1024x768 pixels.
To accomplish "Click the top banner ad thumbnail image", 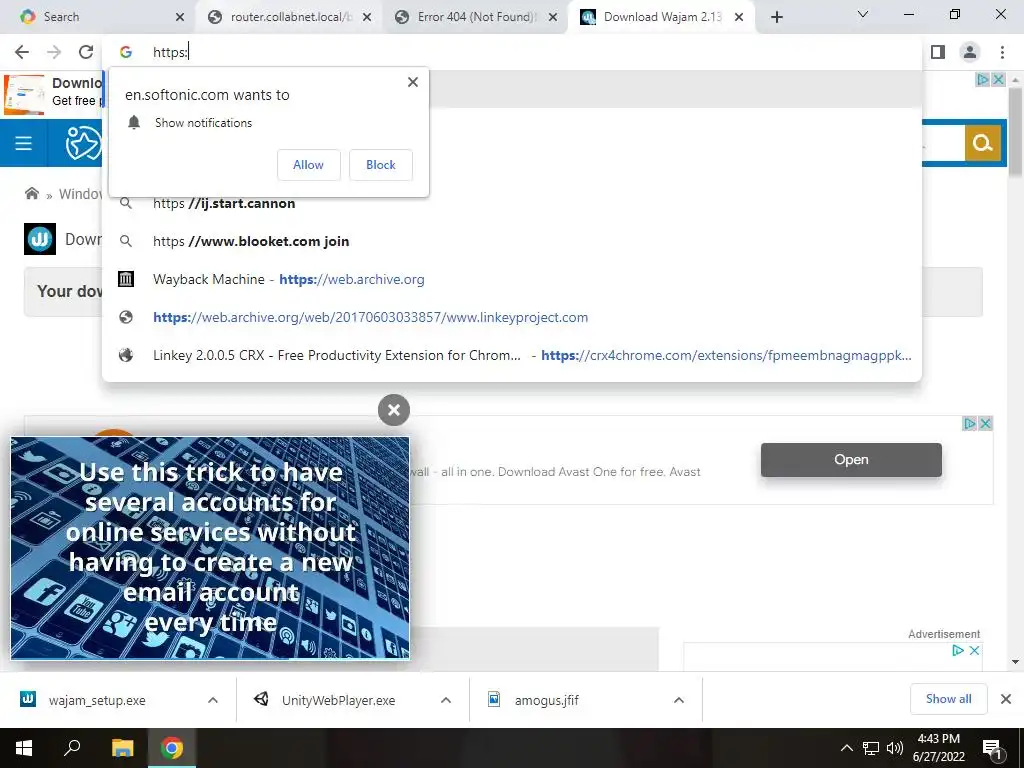I will [x=24, y=95].
